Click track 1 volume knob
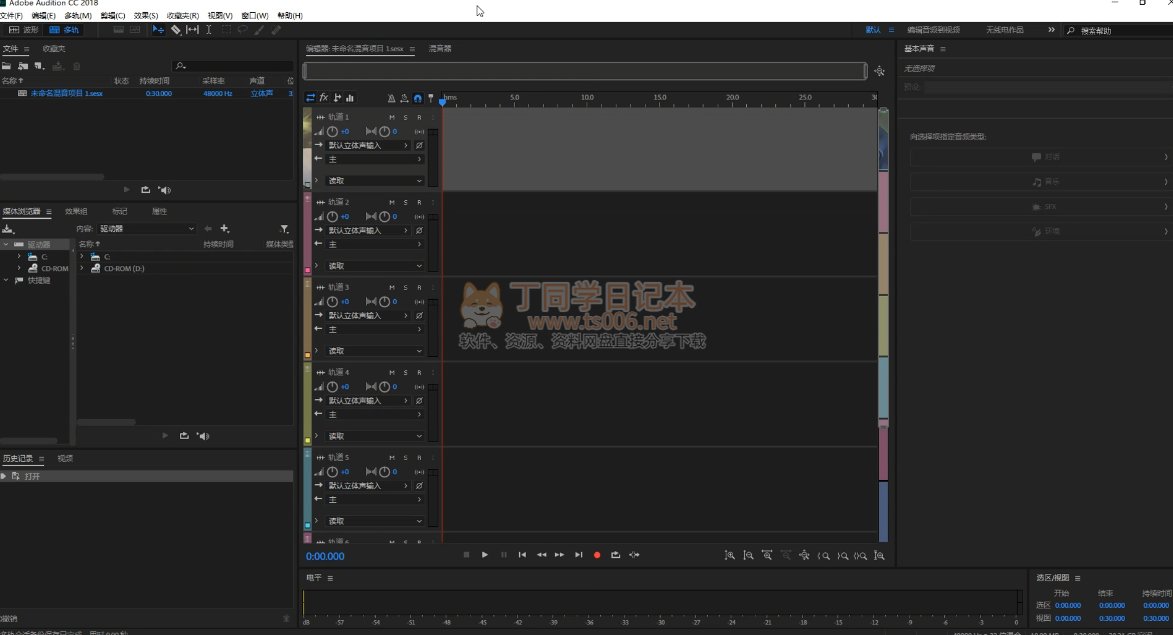The height and width of the screenshot is (635, 1173). tap(332, 132)
